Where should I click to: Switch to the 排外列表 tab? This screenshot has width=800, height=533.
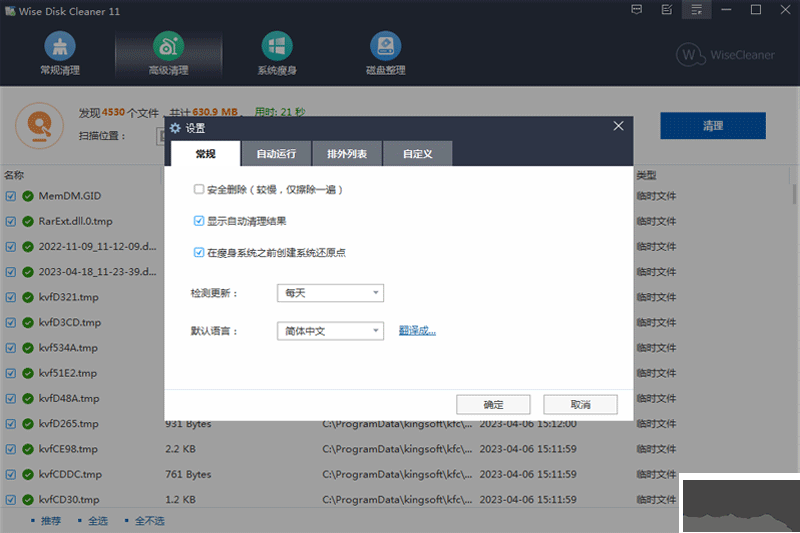coord(347,154)
